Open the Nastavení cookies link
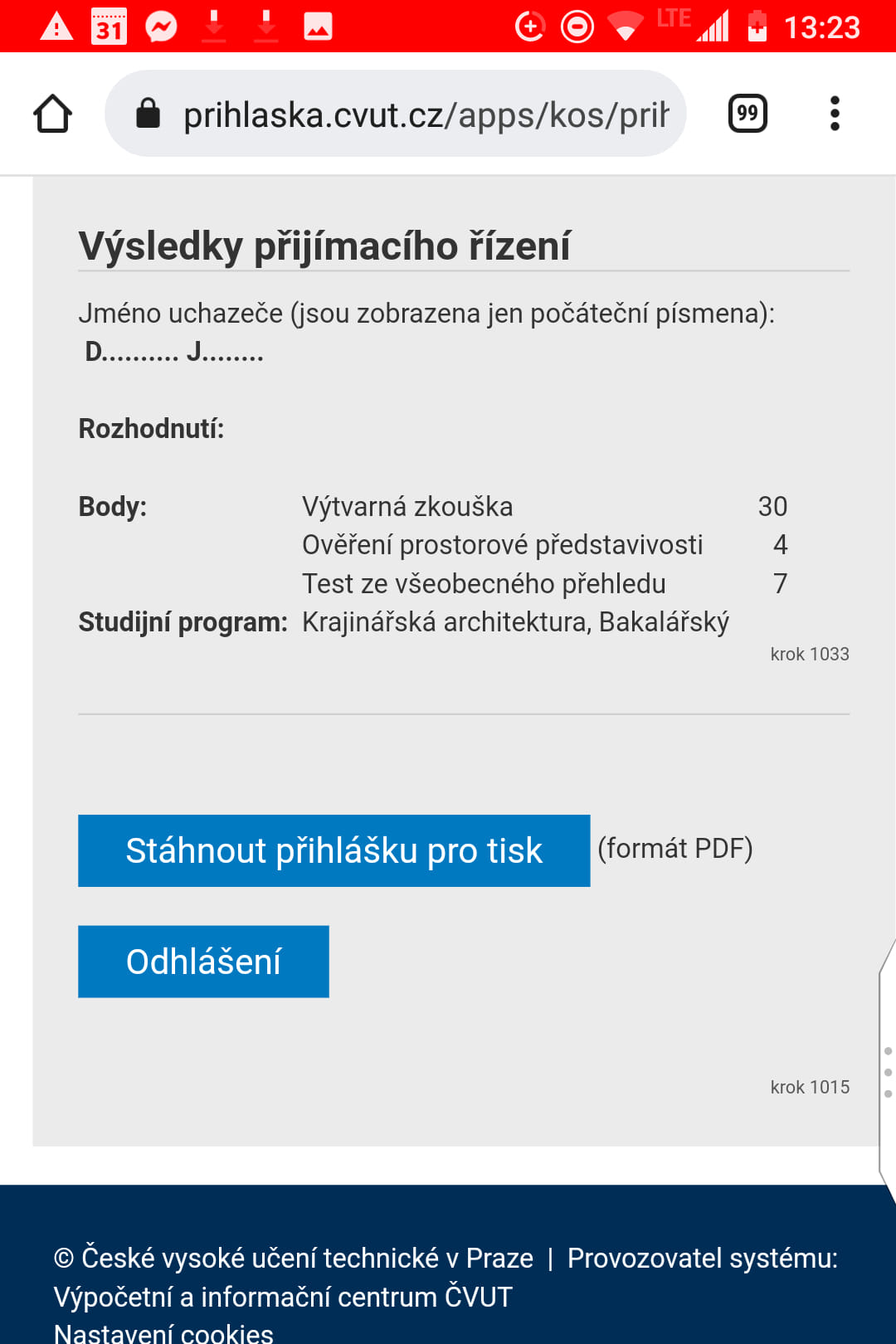Image resolution: width=896 pixels, height=1344 pixels. [x=163, y=1332]
